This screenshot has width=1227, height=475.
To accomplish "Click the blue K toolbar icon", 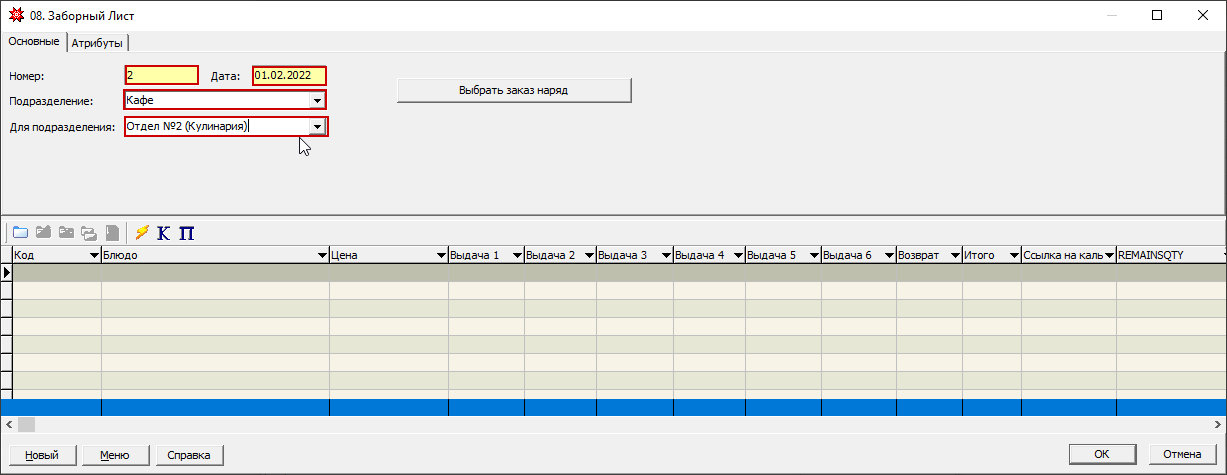I will pyautogui.click(x=164, y=232).
